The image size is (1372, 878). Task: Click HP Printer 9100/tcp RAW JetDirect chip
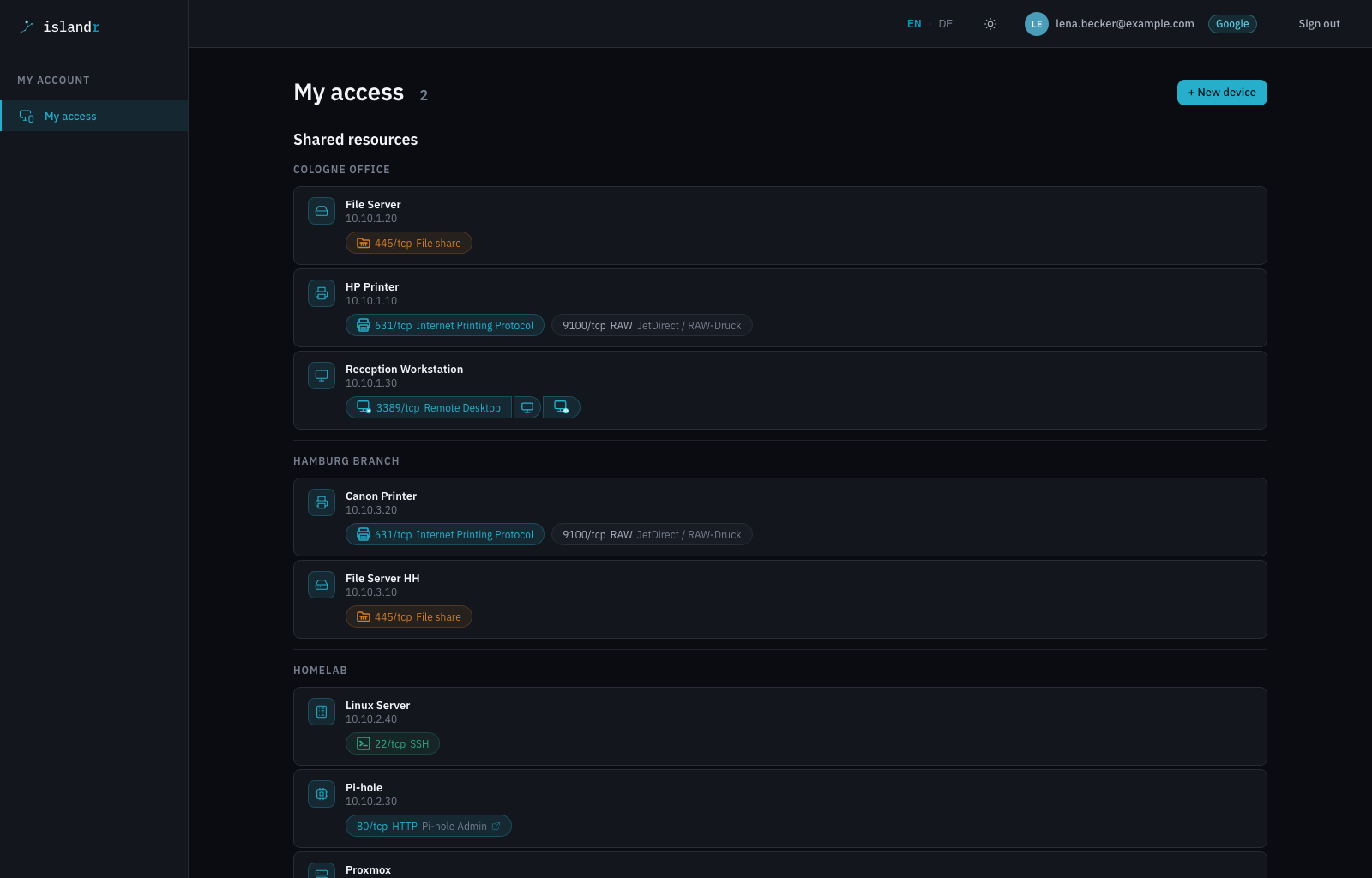(652, 326)
